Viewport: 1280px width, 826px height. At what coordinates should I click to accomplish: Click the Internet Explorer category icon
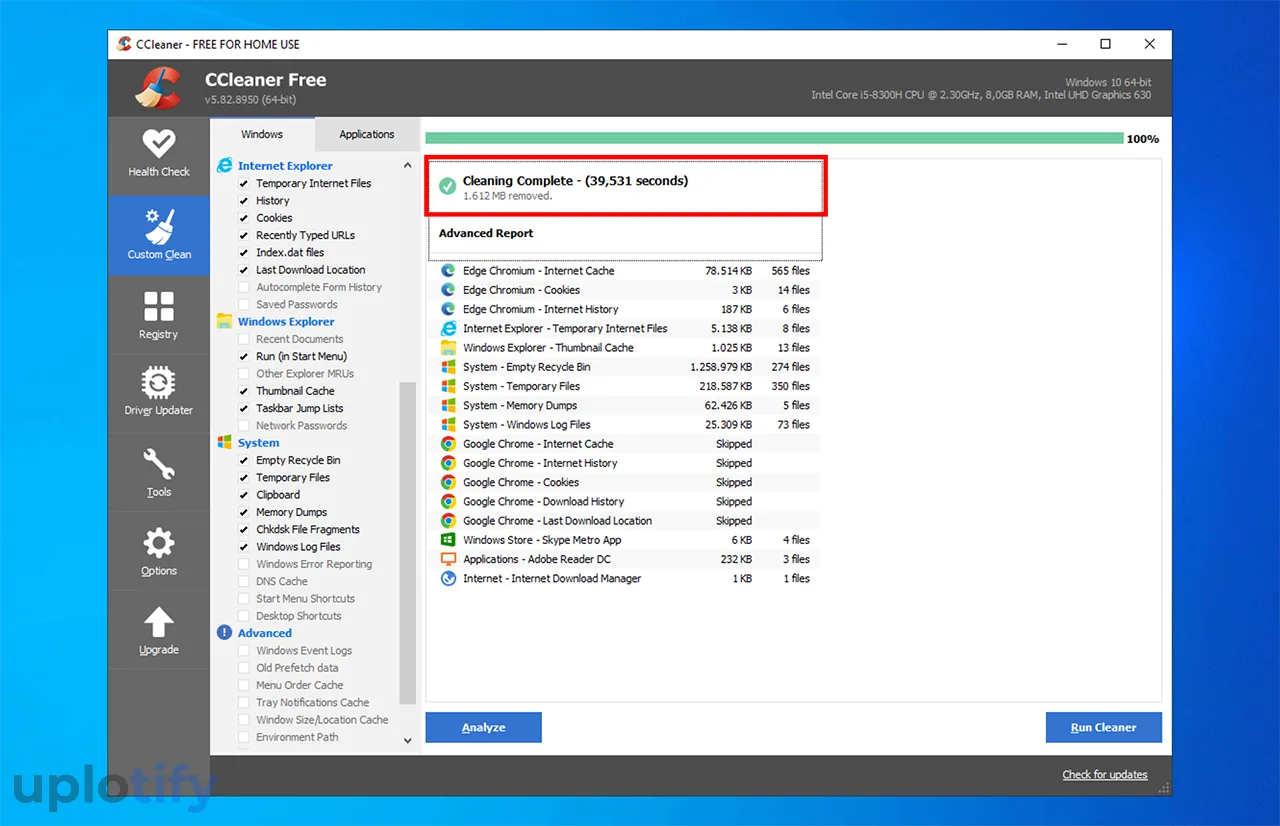pyautogui.click(x=225, y=166)
